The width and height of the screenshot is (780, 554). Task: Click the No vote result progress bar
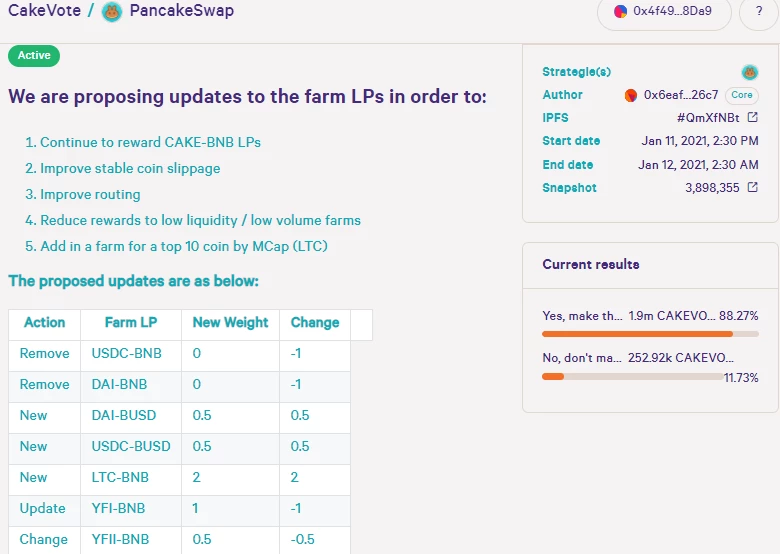(x=632, y=377)
